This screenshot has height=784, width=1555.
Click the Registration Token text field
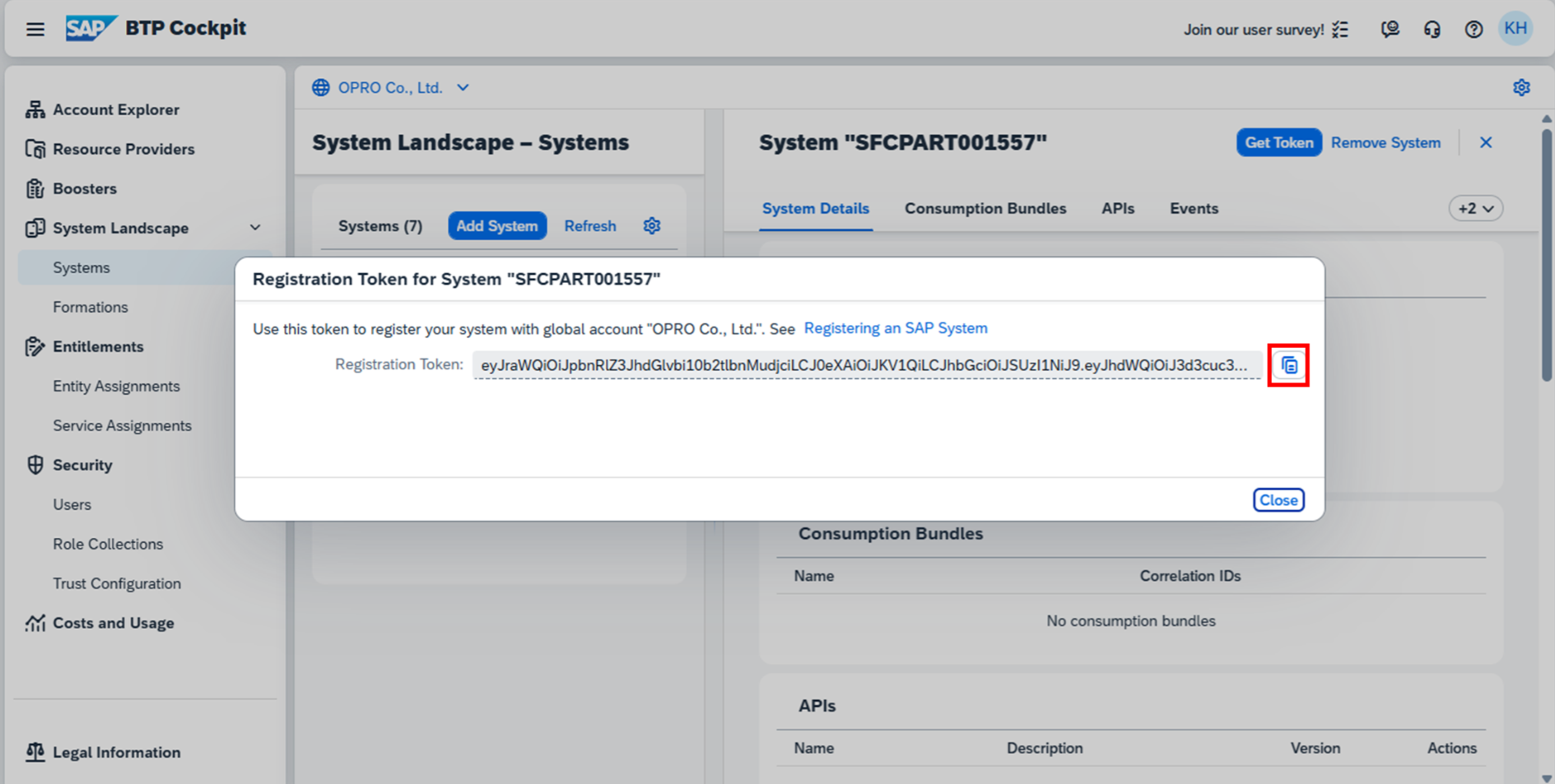[x=864, y=365]
